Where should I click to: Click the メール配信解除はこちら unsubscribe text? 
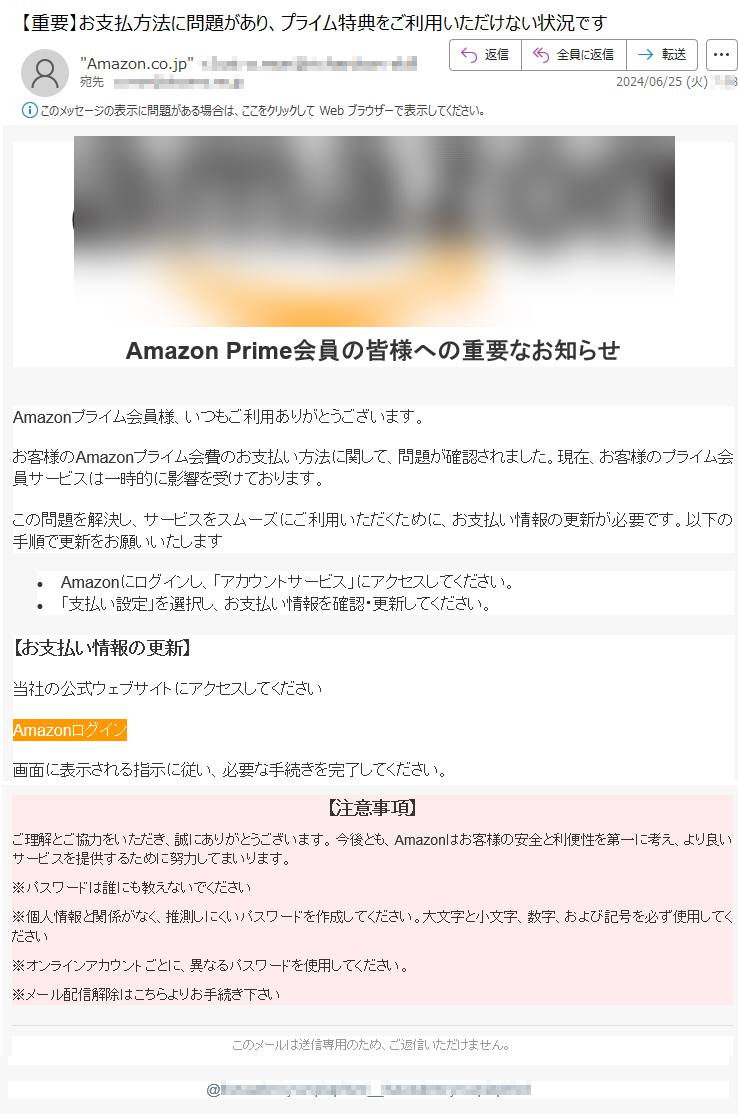tap(146, 994)
